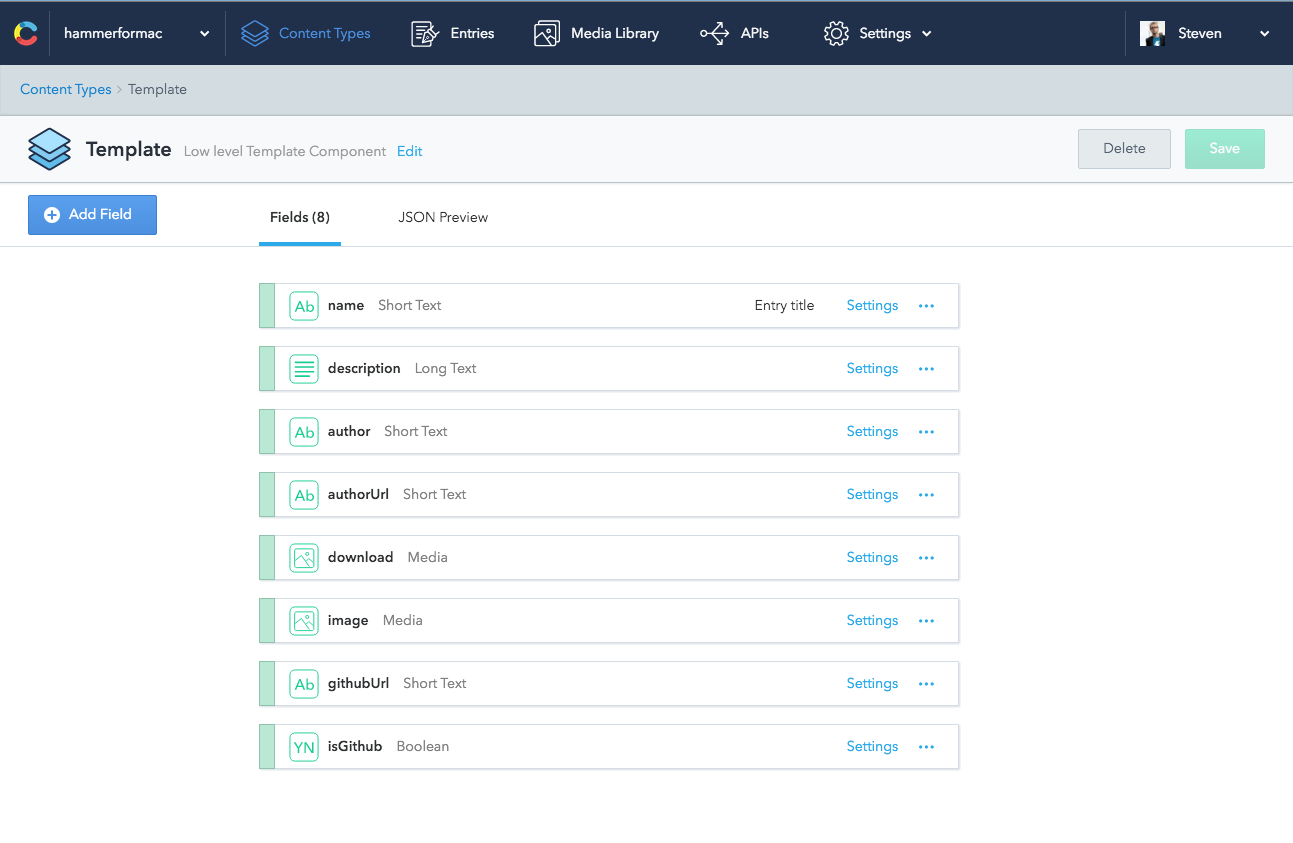This screenshot has height=843, width=1293.
Task: Open the hammerformac space dropdown
Action: point(137,33)
